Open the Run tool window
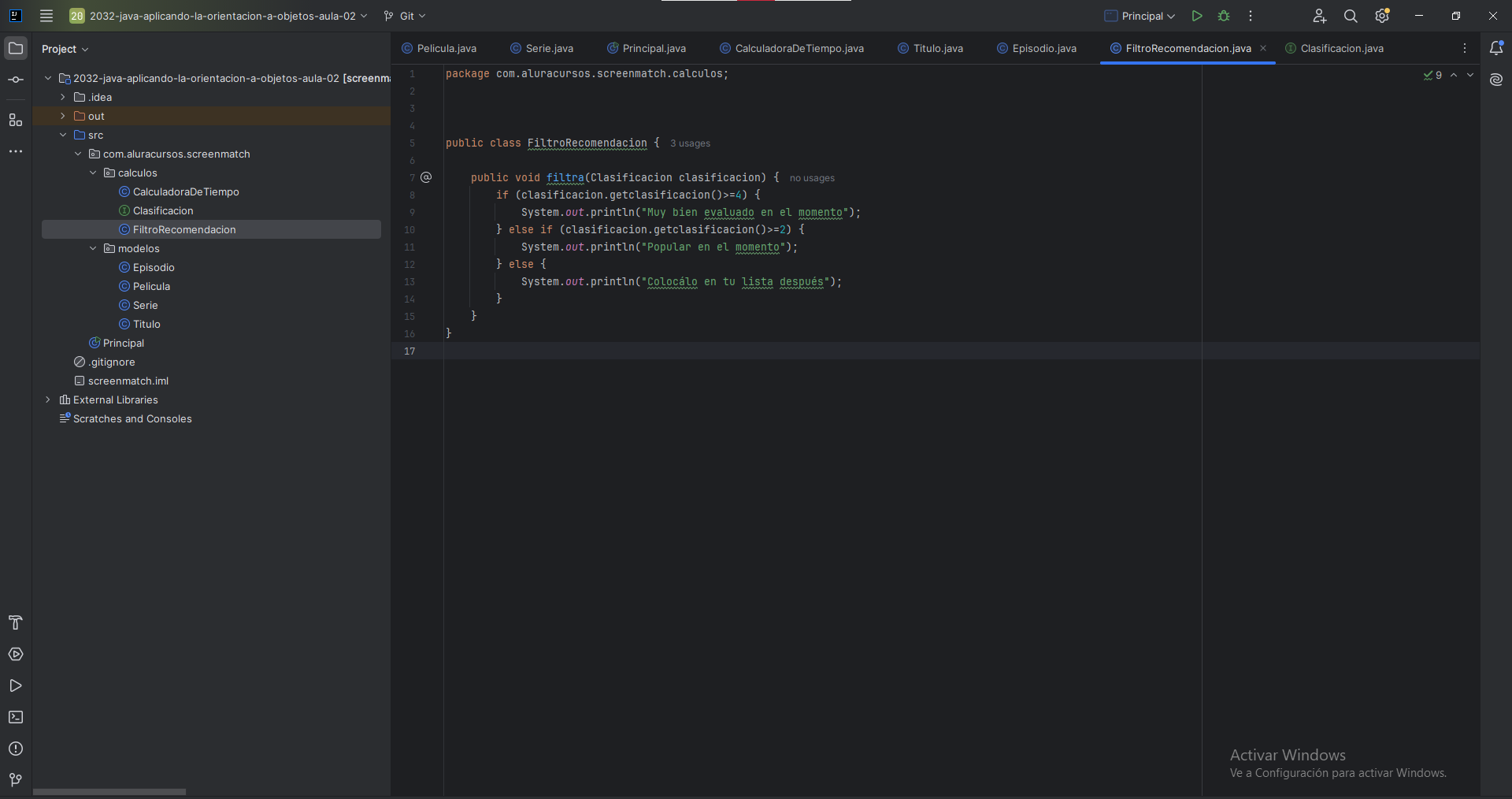 click(16, 686)
